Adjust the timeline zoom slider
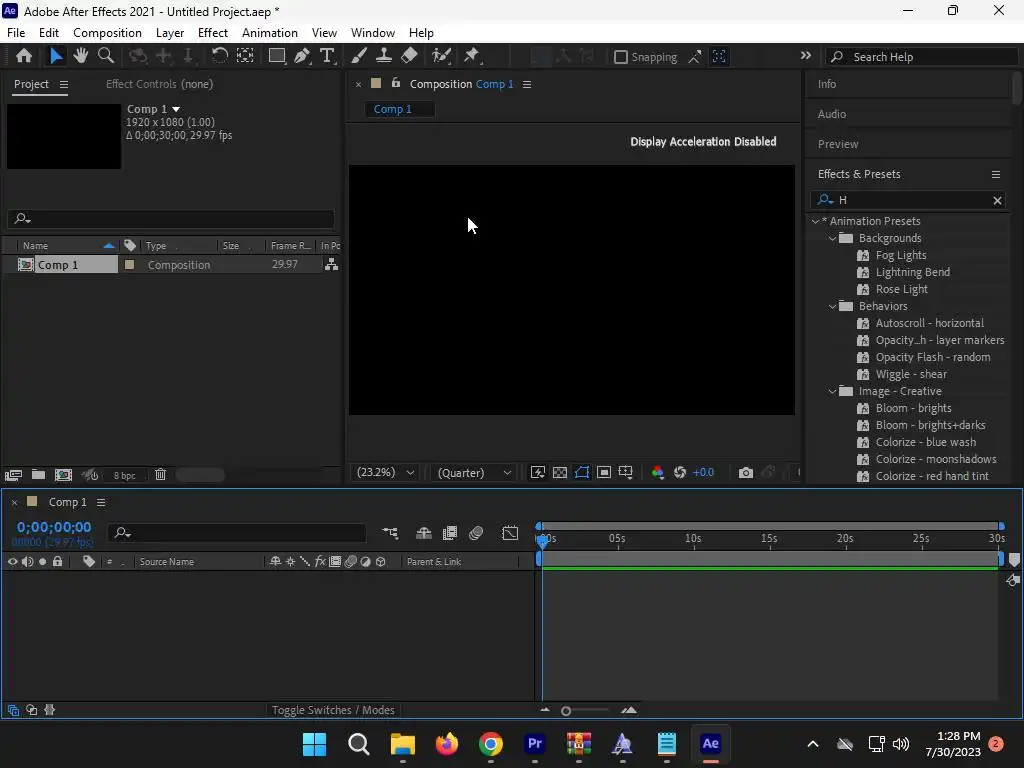 pyautogui.click(x=566, y=711)
